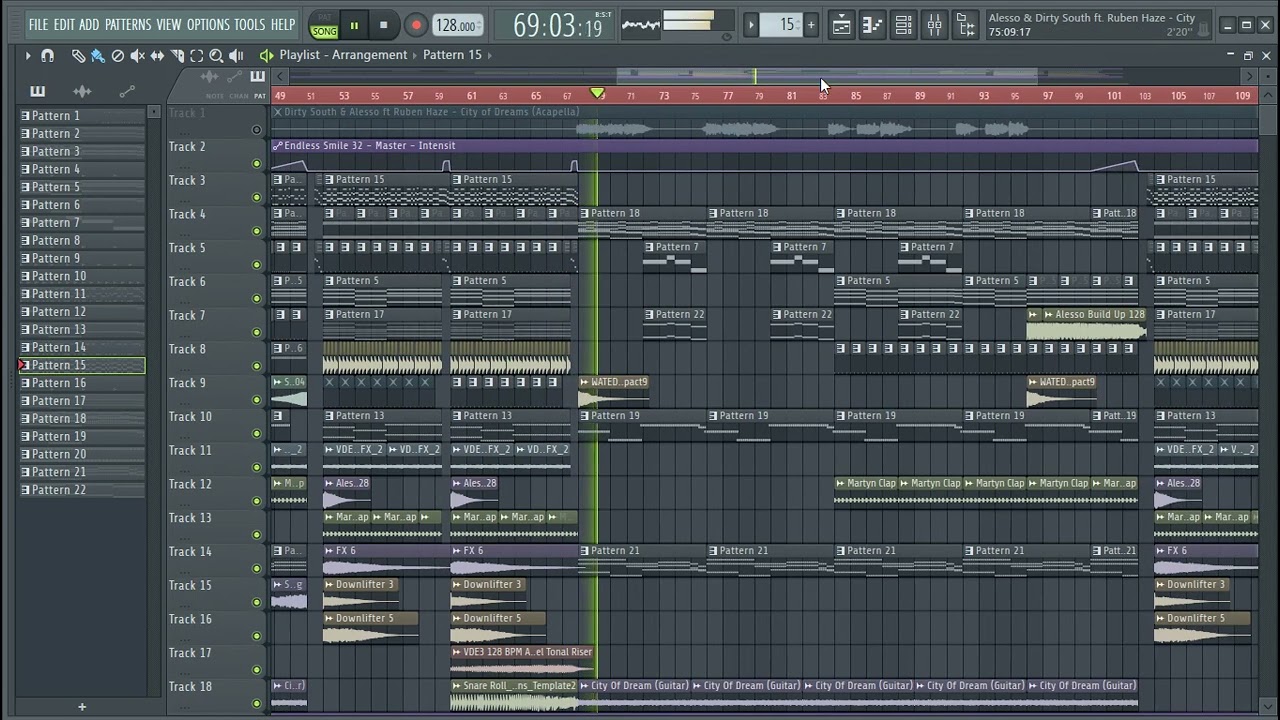1280x720 pixels.
Task: Open the HELP menu
Action: click(283, 24)
